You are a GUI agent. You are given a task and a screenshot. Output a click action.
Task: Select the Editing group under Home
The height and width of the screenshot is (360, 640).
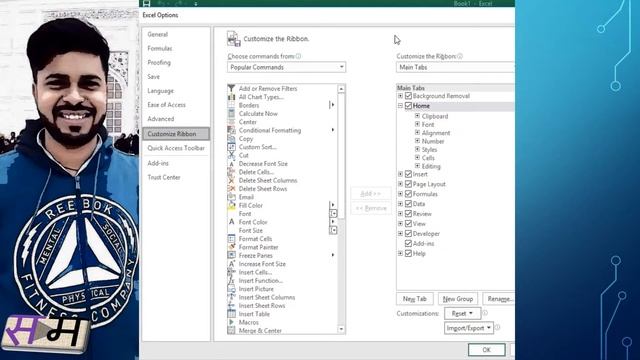431,166
